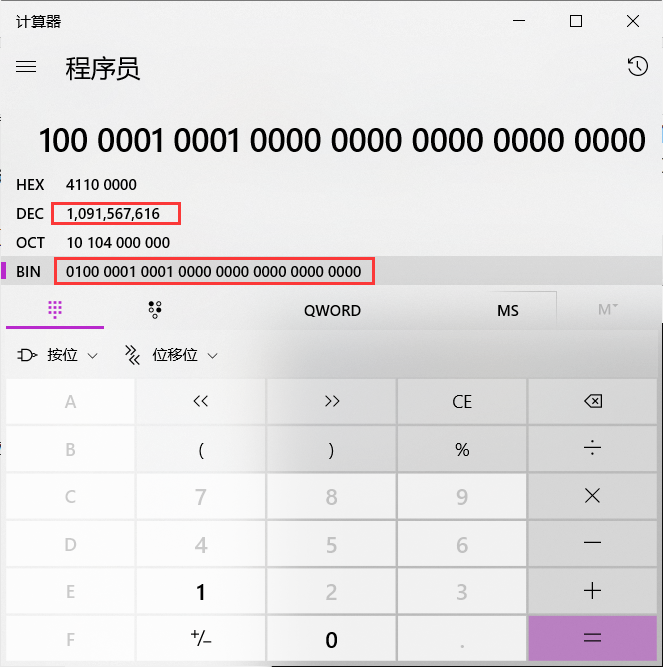
Task: Click the digit 1 key
Action: pyautogui.click(x=201, y=591)
